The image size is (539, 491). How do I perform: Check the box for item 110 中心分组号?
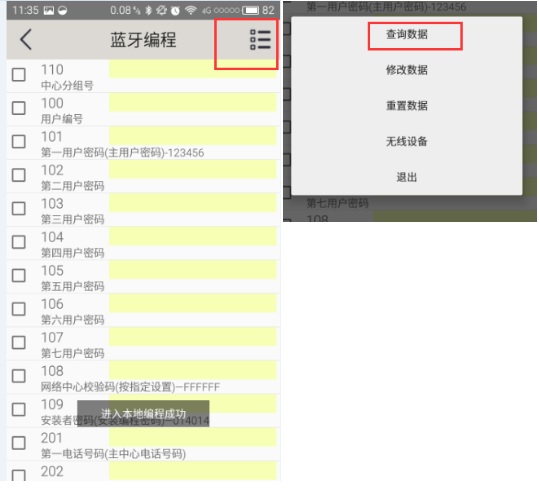19,75
